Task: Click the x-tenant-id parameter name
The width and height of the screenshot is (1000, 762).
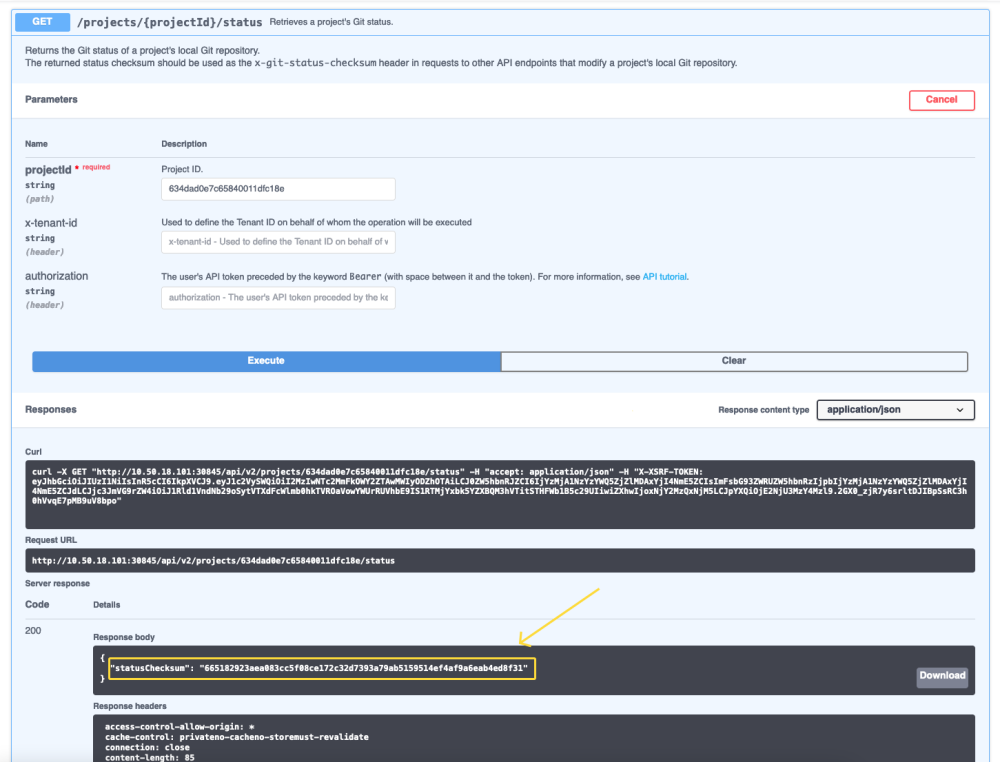Action: 51,223
